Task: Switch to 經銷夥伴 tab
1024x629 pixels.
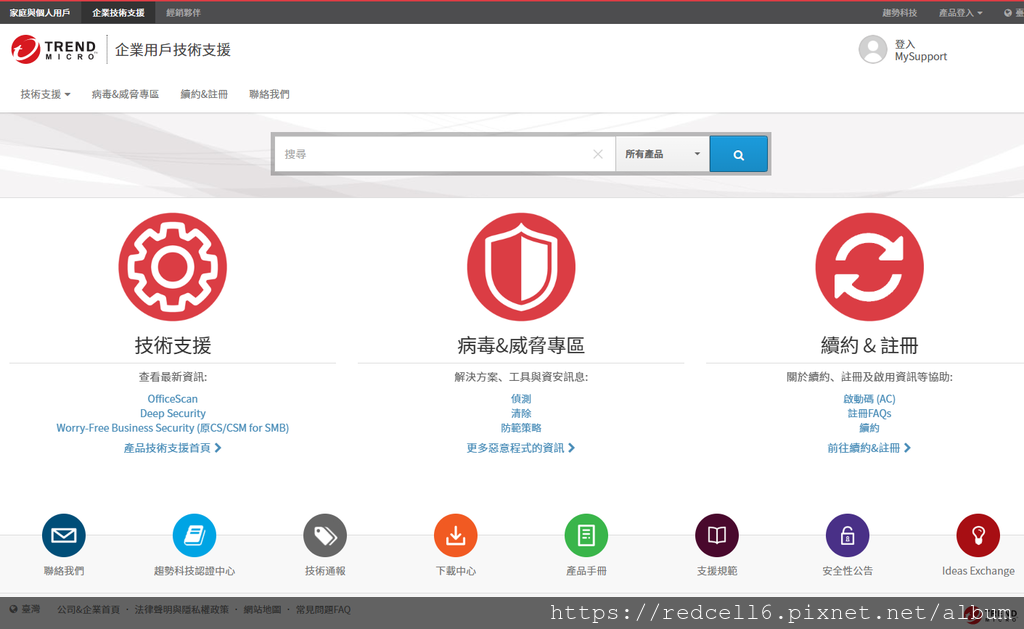Action: (x=184, y=12)
